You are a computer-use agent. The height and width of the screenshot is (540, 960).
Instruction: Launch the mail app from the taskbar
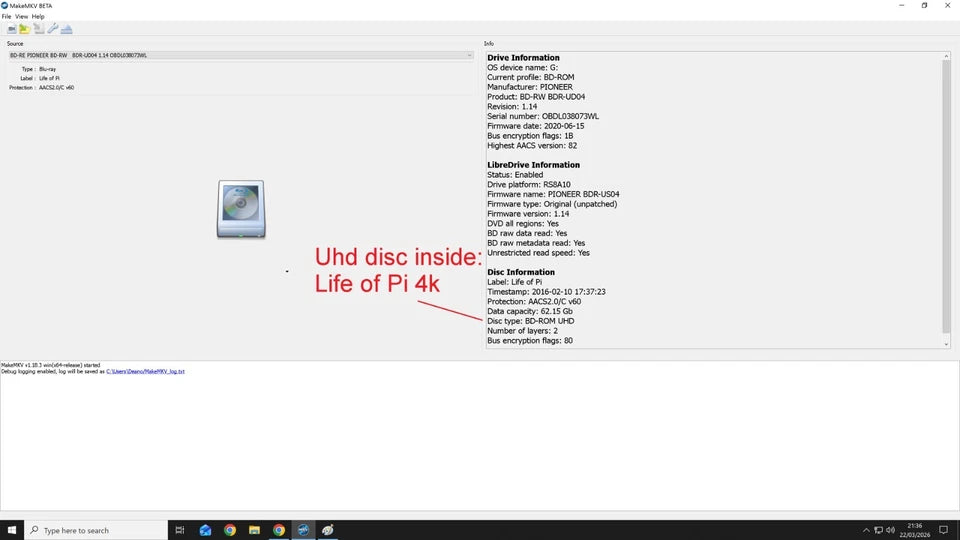click(x=205, y=530)
